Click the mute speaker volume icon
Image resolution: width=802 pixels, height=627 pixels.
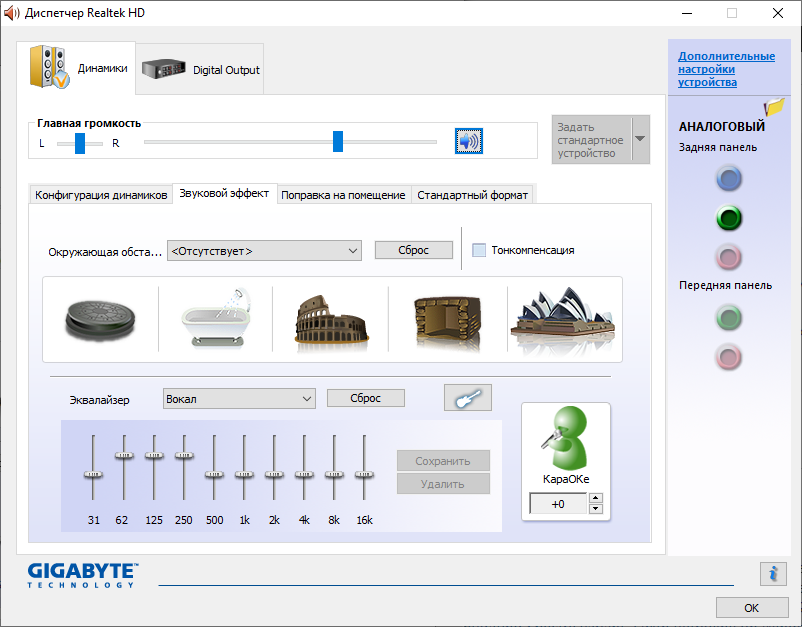pyautogui.click(x=469, y=141)
